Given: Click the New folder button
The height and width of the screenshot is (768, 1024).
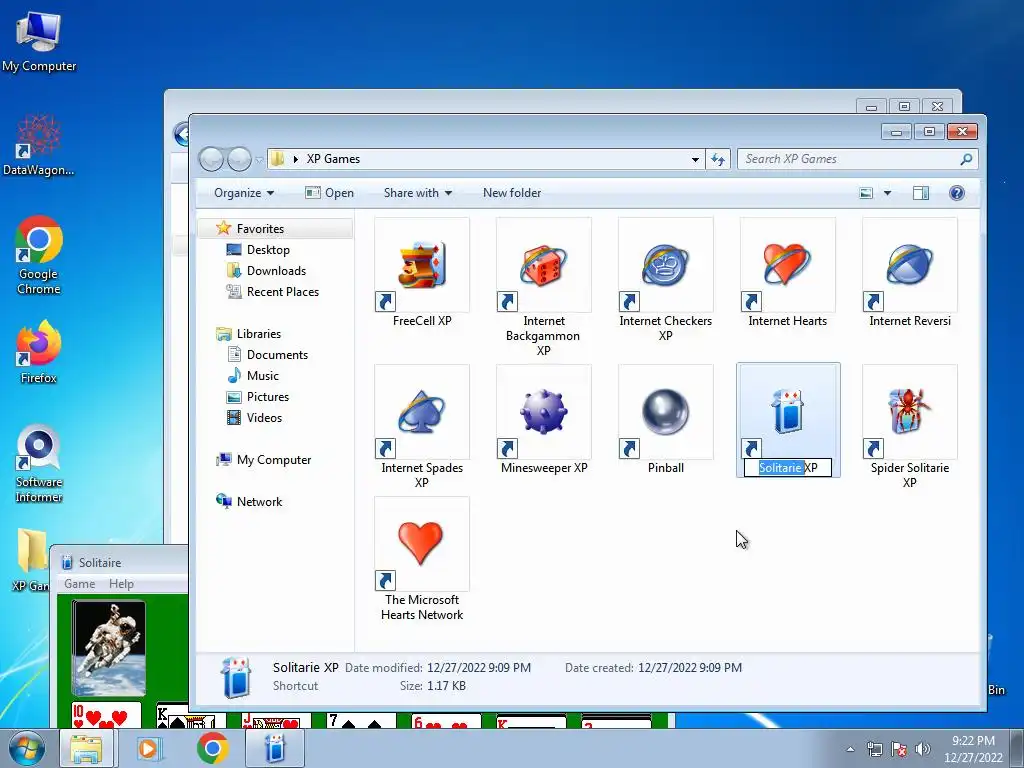Looking at the screenshot, I should (512, 193).
